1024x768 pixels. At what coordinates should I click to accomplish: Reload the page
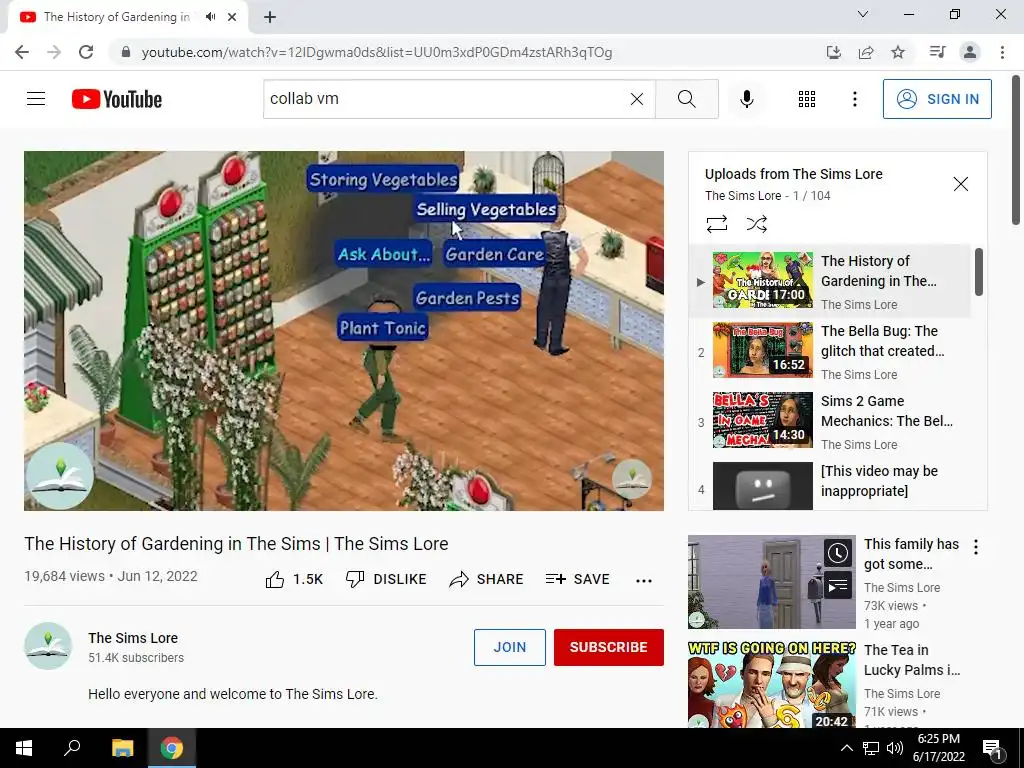tap(86, 52)
